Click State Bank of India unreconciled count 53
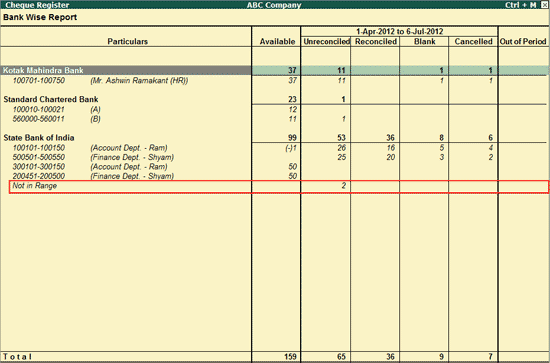Viewport: 550px width, 363px height. tap(341, 137)
